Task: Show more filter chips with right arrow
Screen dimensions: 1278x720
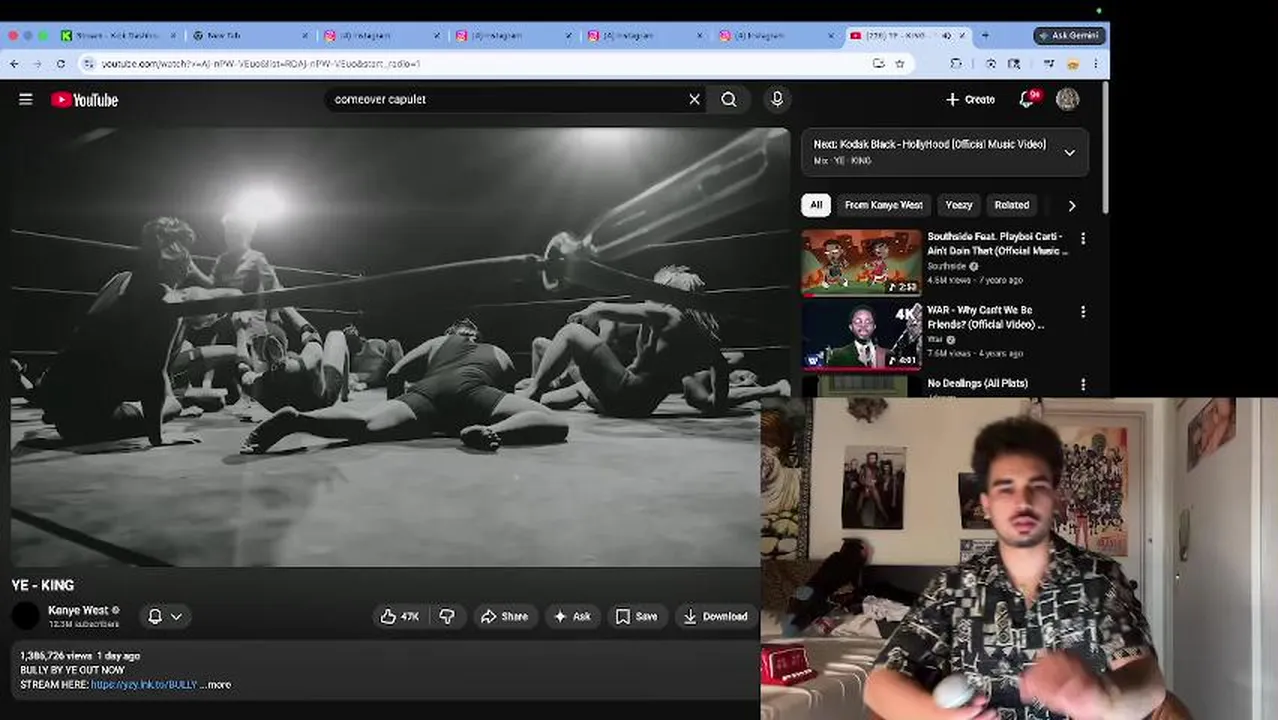Action: [1071, 205]
